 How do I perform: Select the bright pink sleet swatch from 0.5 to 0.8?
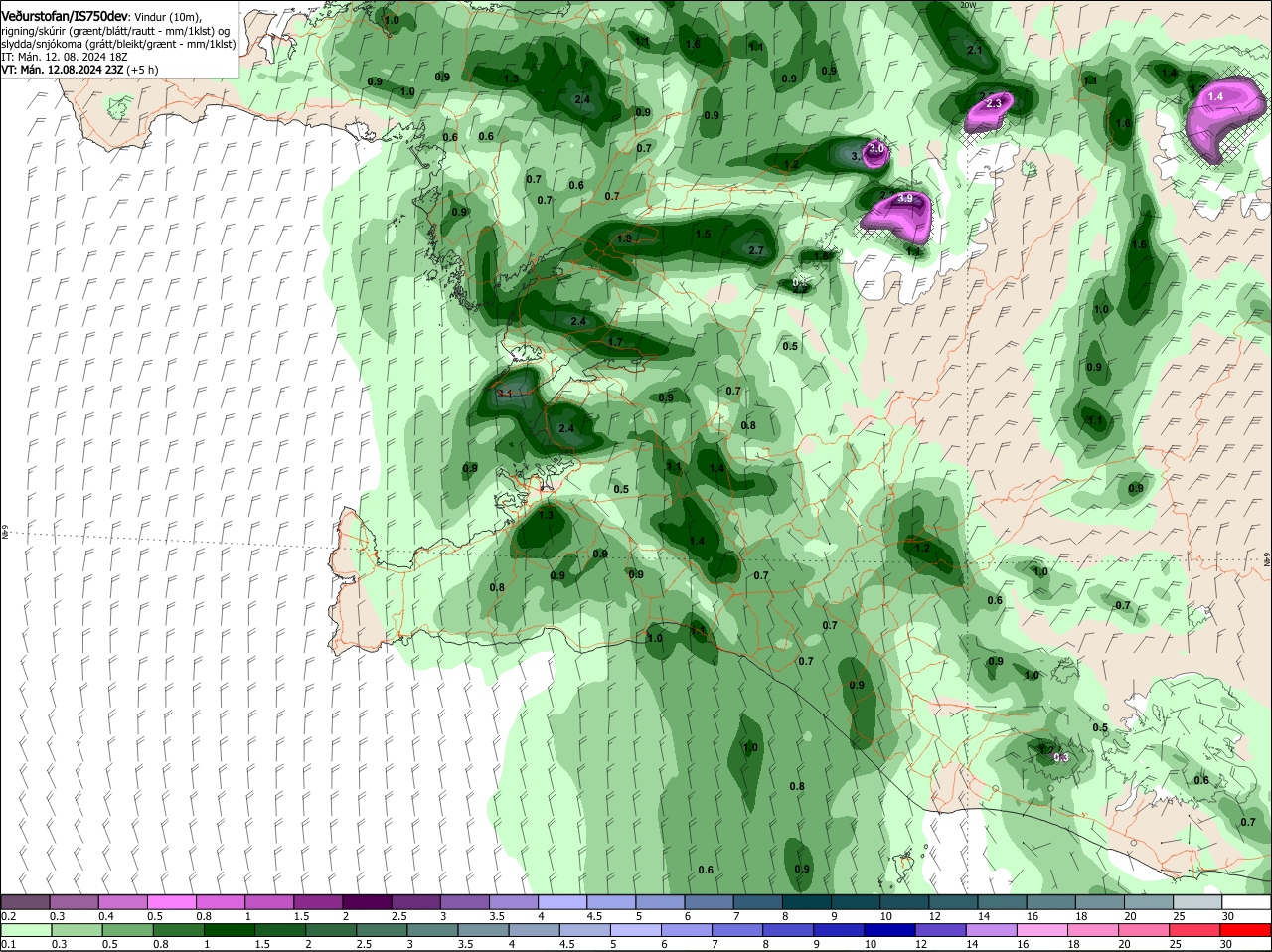[173, 901]
